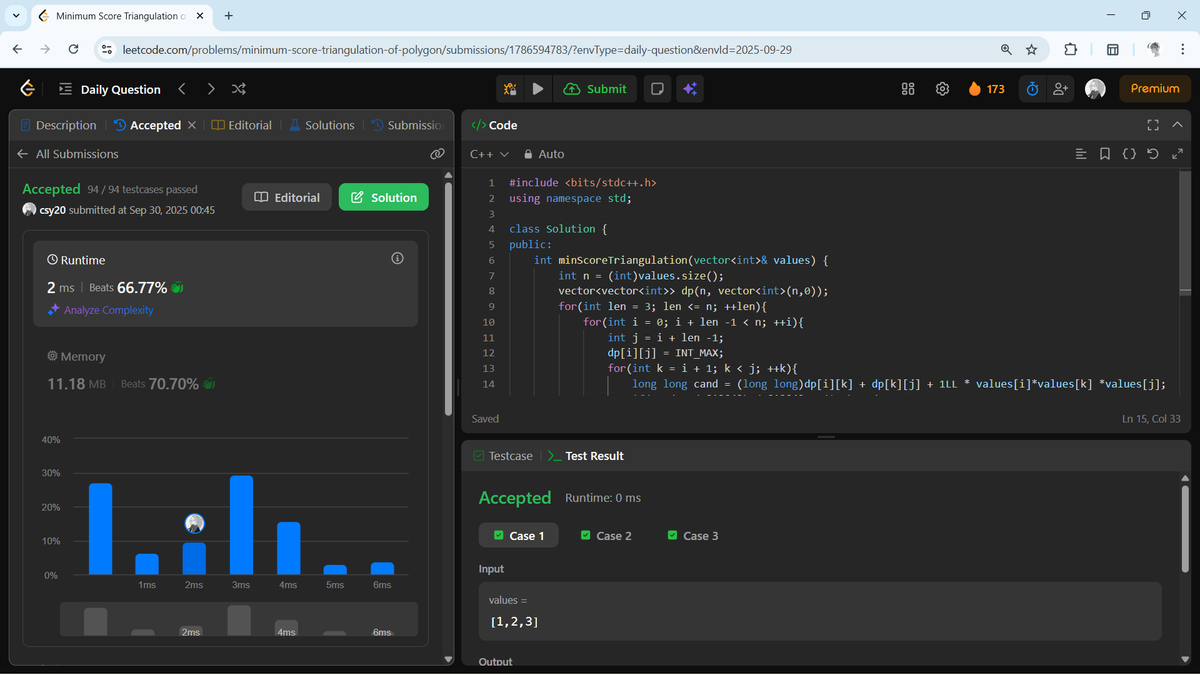Select Case 1 result
The width and height of the screenshot is (1200, 675).
[x=518, y=536]
